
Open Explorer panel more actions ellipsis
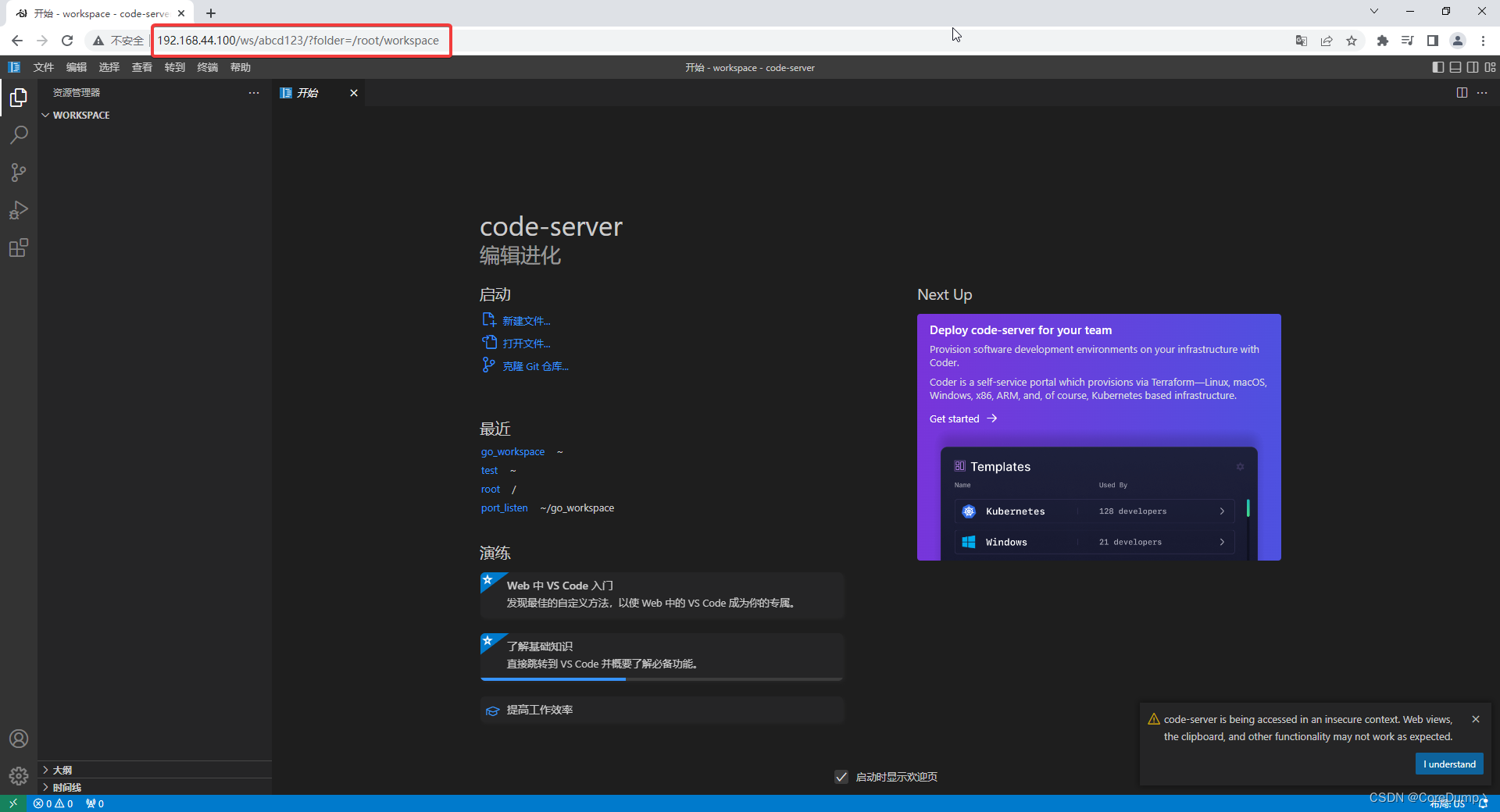tap(254, 93)
